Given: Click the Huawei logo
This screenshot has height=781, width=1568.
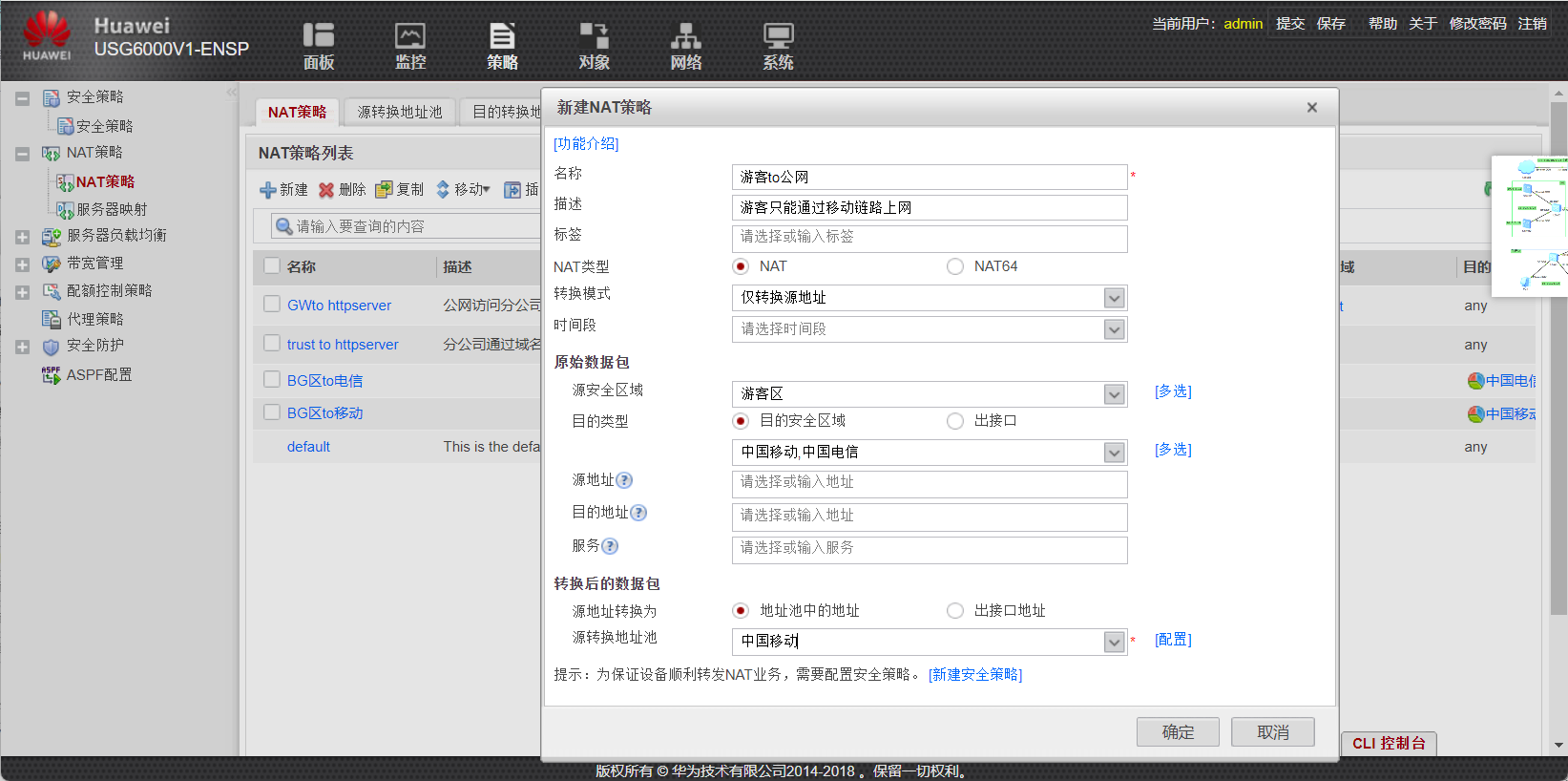Looking at the screenshot, I should (47, 36).
